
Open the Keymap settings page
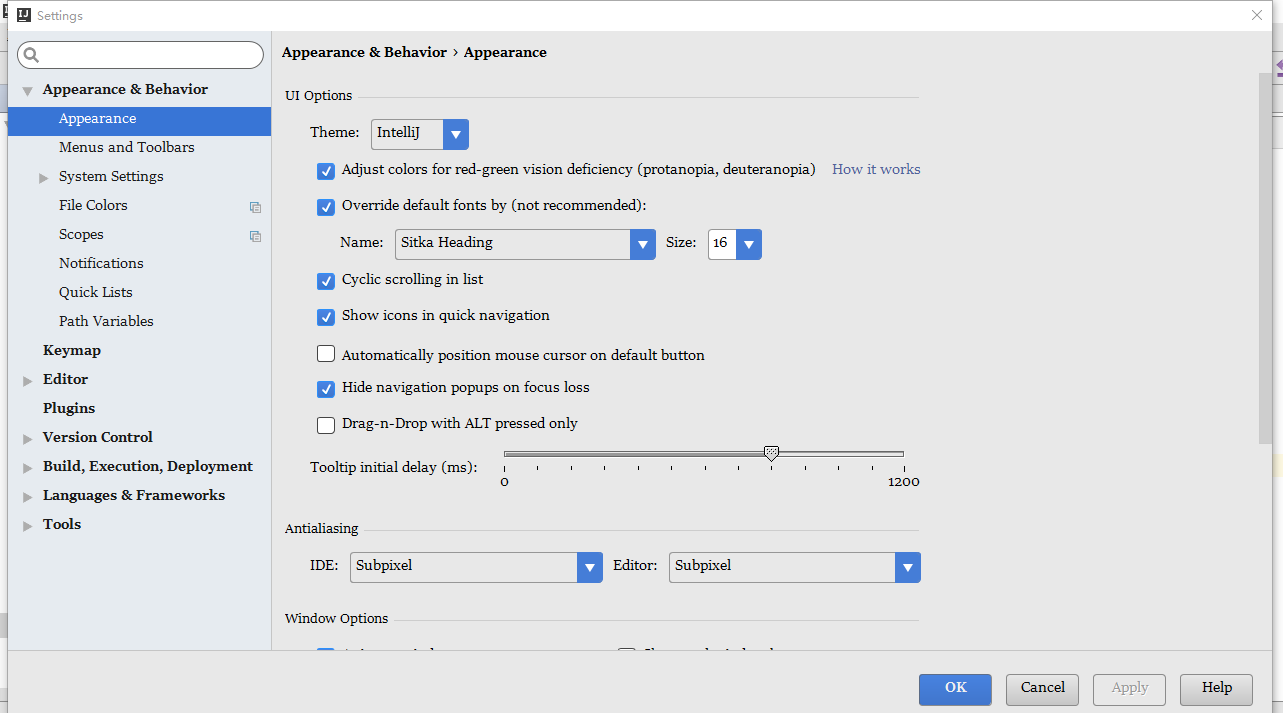(x=72, y=350)
